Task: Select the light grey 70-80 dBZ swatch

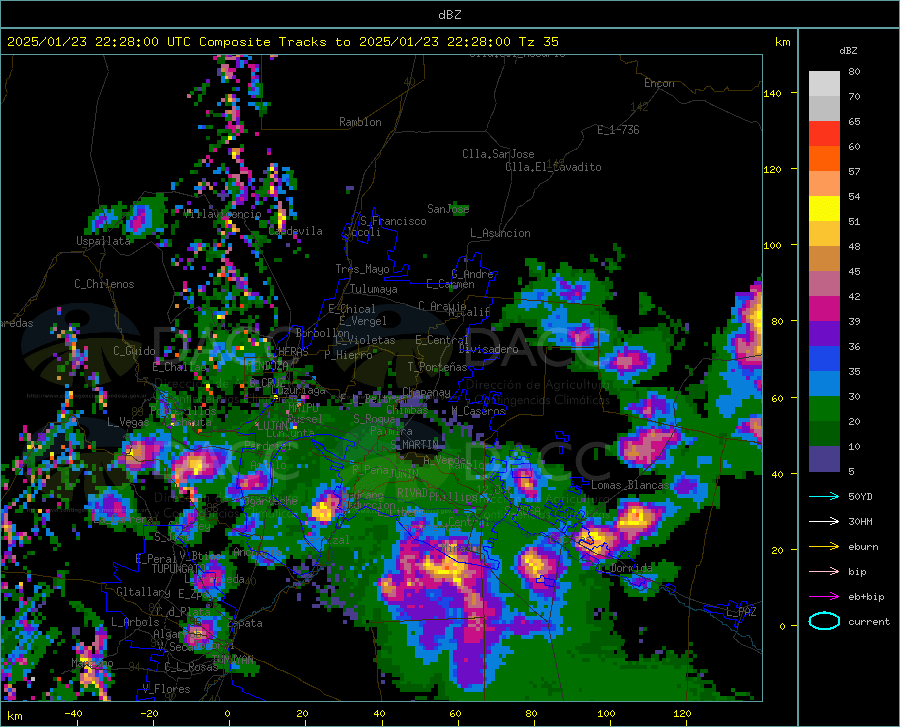Action: tap(824, 84)
